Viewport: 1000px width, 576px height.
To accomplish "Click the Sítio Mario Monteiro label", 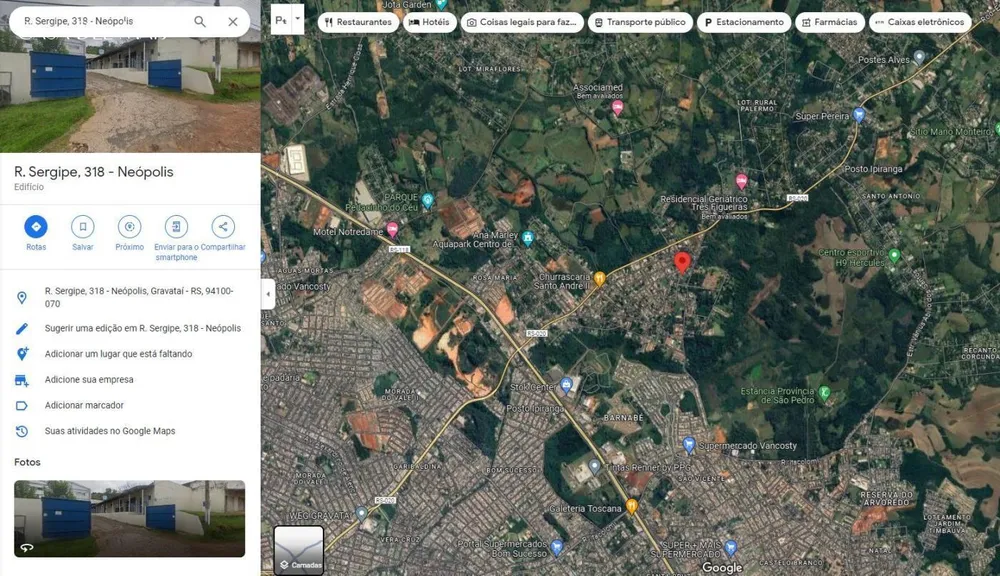I will pyautogui.click(x=950, y=131).
